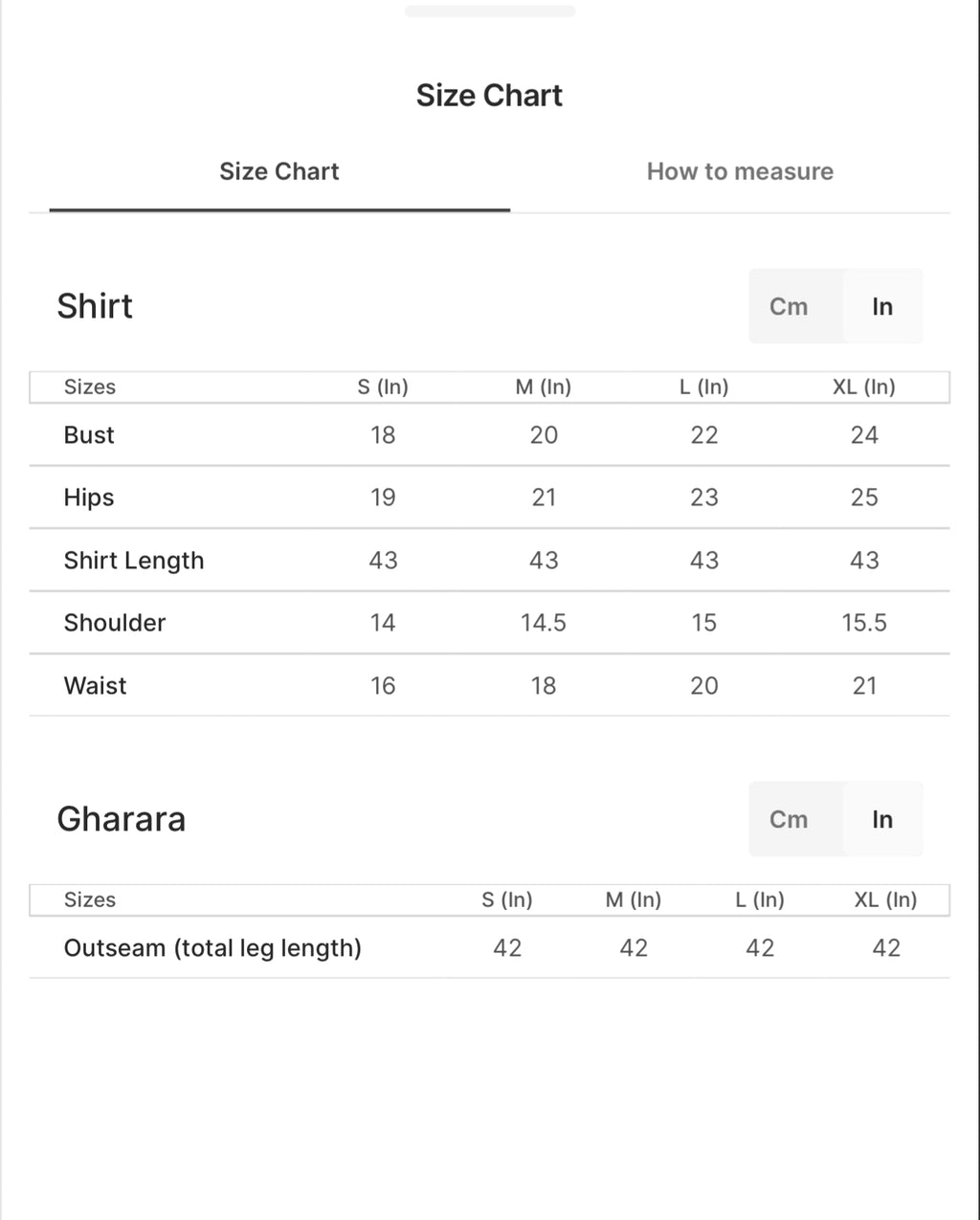980x1220 pixels.
Task: Click the 15.5 shoulder value
Action: click(x=864, y=623)
